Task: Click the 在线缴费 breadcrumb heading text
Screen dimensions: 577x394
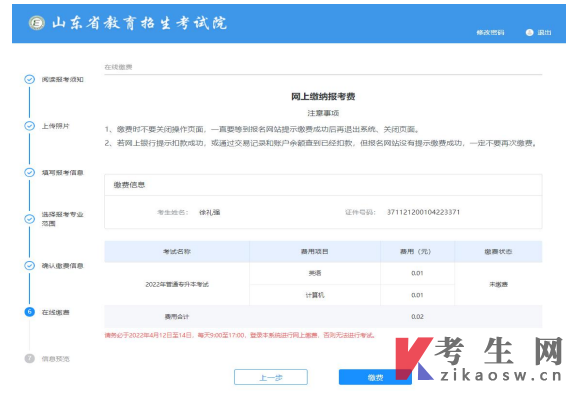Action: point(118,67)
